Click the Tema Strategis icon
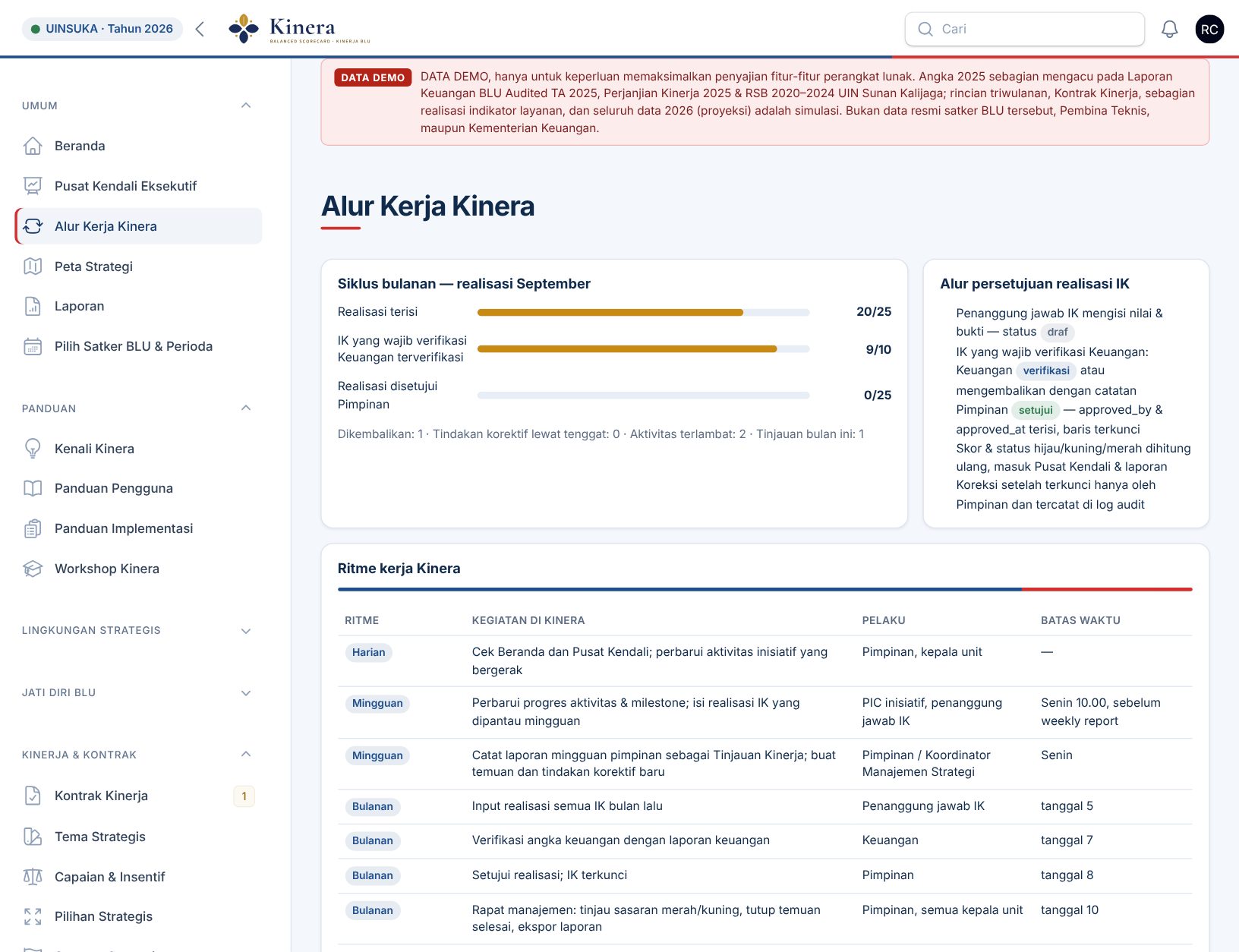 [x=33, y=837]
